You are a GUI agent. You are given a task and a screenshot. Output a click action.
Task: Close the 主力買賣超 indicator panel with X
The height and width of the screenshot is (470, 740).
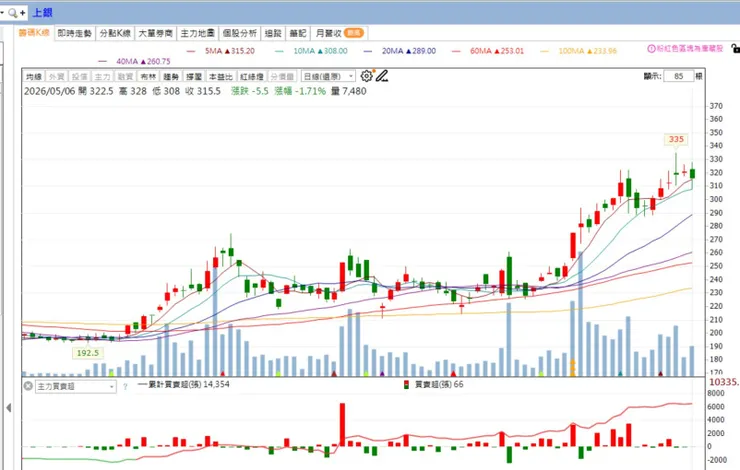pos(28,386)
